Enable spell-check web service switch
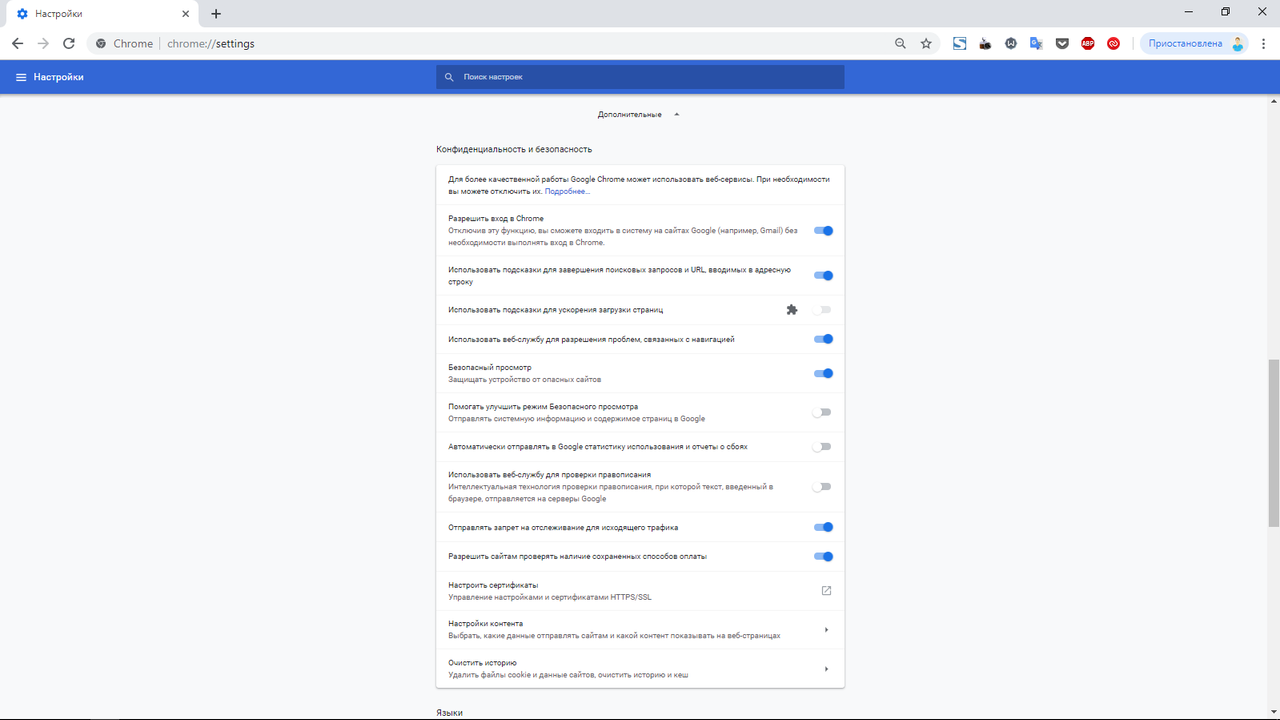 click(x=822, y=487)
